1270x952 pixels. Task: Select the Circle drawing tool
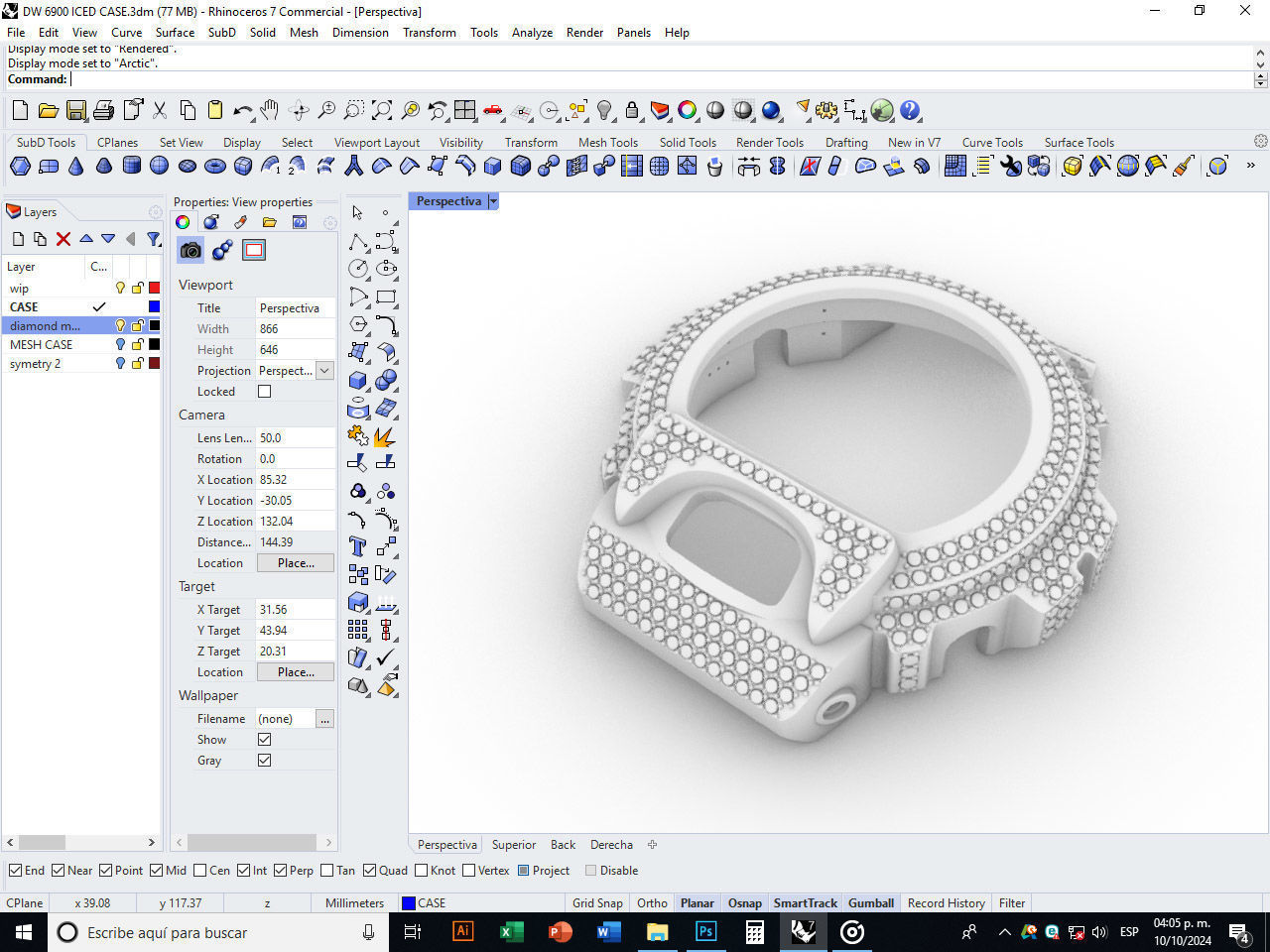358,268
